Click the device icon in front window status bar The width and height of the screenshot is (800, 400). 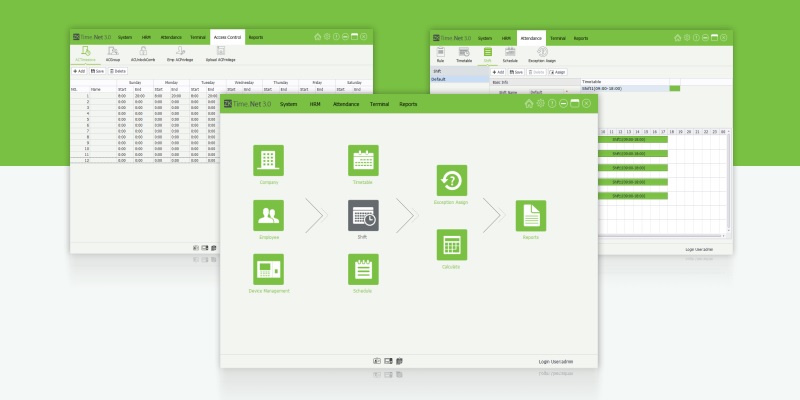388,361
